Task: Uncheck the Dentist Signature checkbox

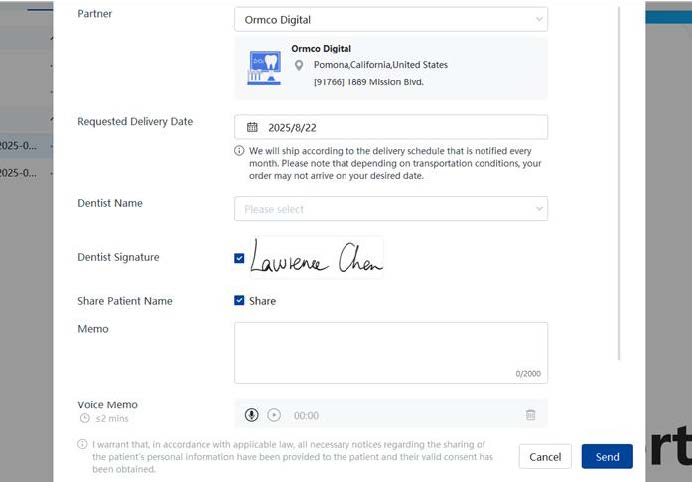Action: click(239, 258)
